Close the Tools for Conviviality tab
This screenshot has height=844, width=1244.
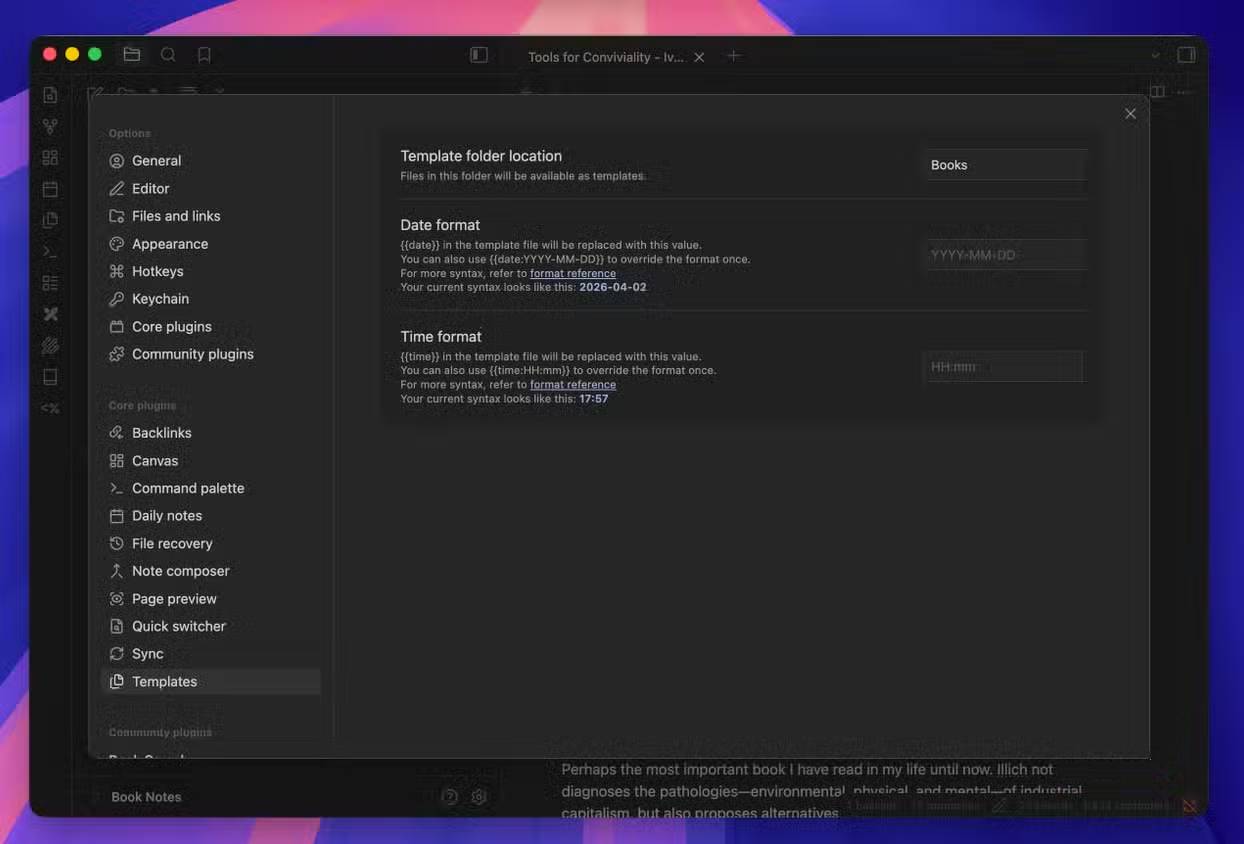[x=699, y=57]
